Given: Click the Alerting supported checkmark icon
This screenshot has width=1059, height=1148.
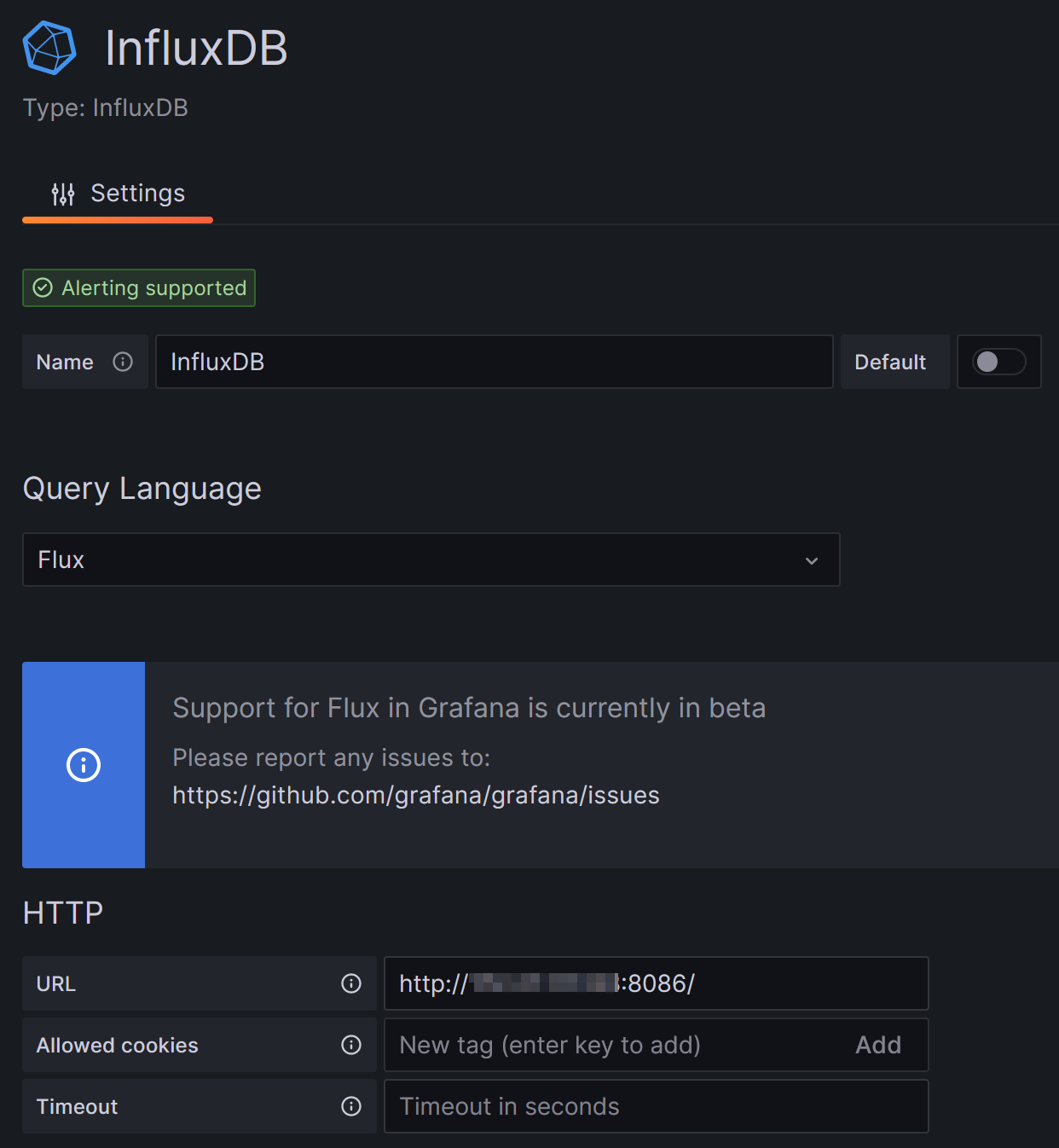Looking at the screenshot, I should [x=43, y=288].
